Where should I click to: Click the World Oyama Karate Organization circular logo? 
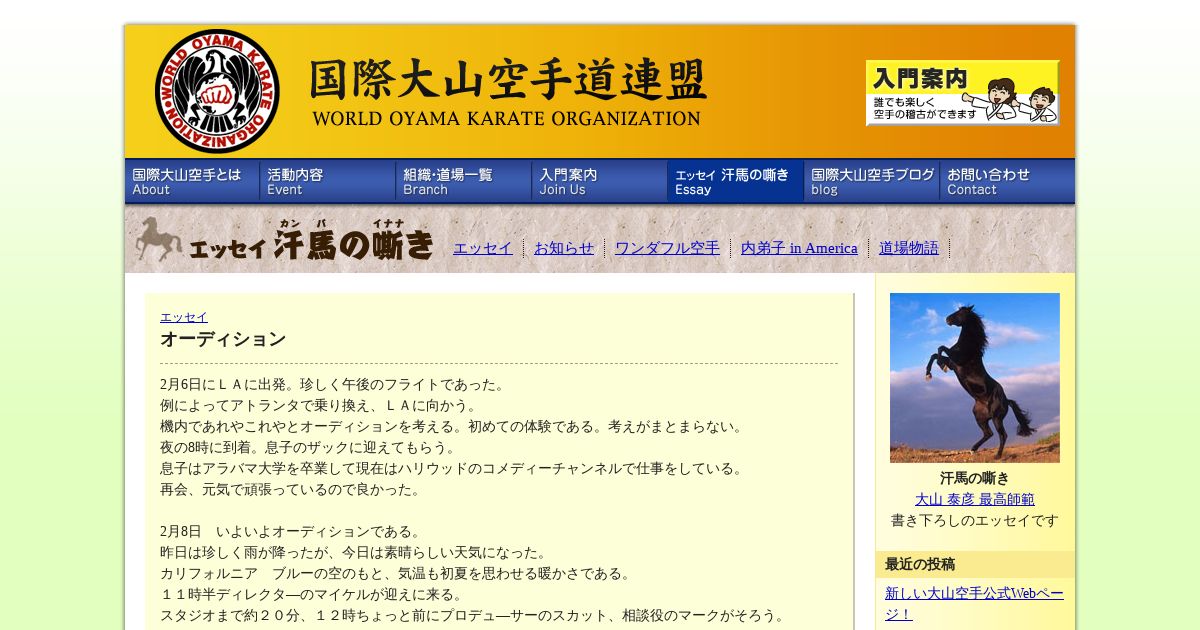[x=217, y=91]
